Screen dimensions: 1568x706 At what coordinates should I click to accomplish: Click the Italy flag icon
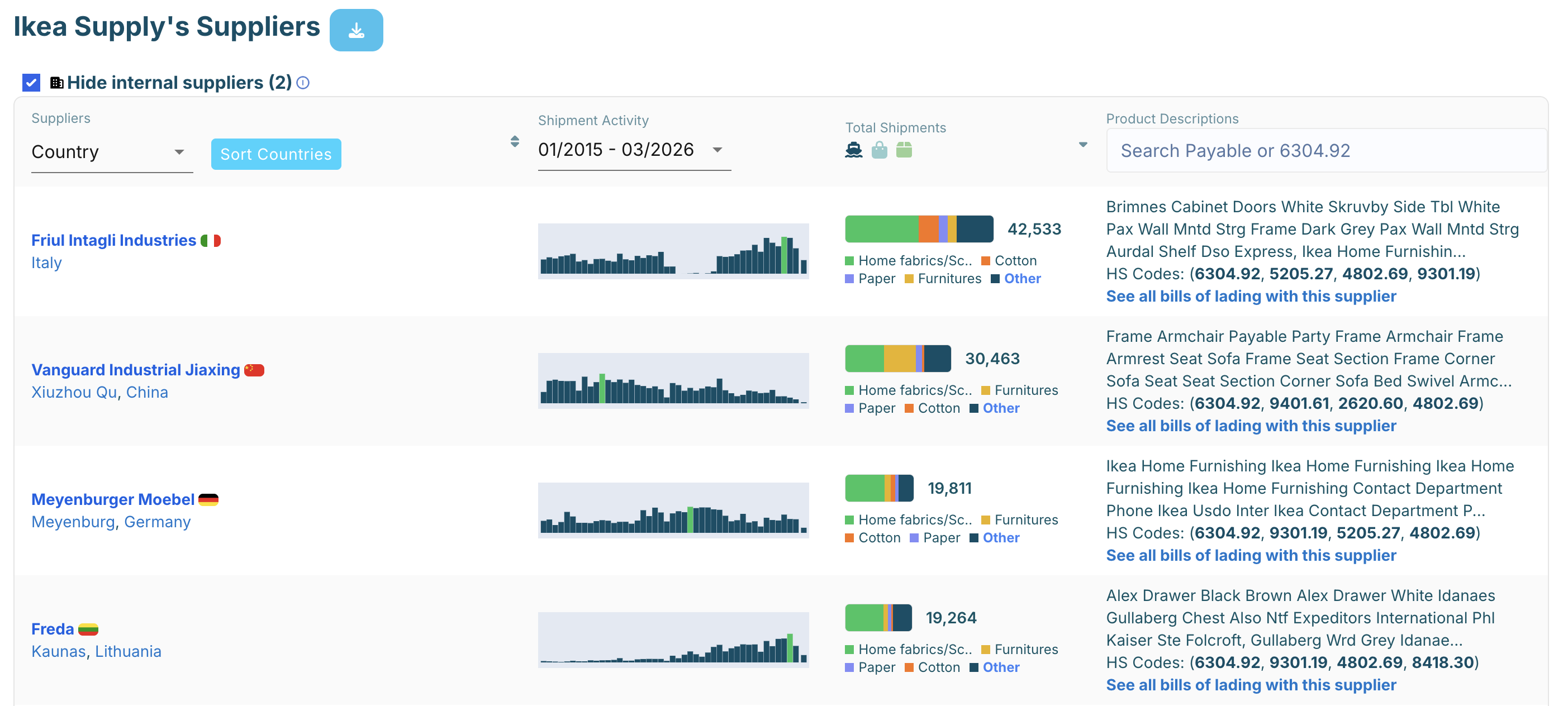[x=211, y=241]
